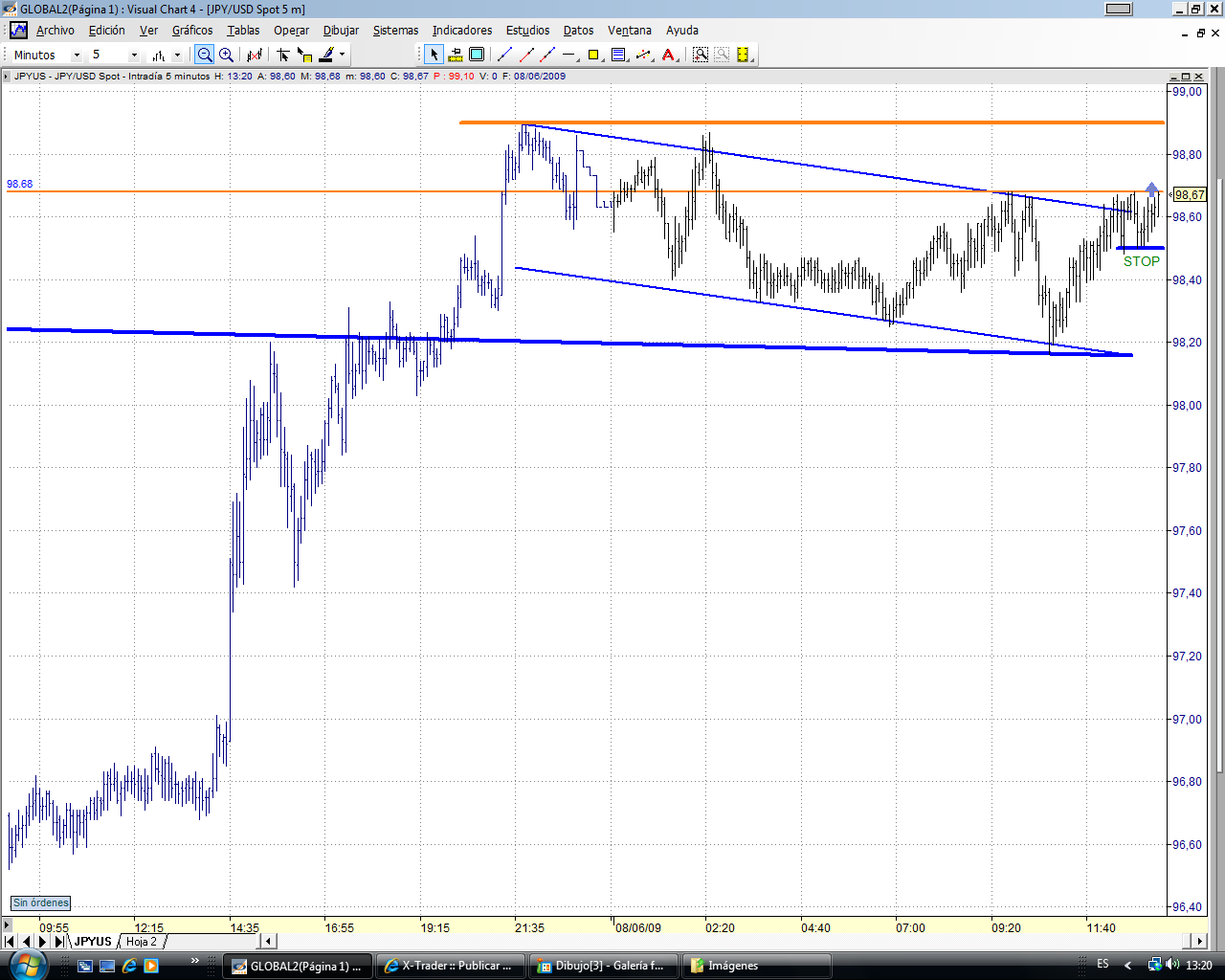The height and width of the screenshot is (980, 1225).
Task: Click the vertical scrollbar thumb at right edge
Action: tap(1219, 476)
